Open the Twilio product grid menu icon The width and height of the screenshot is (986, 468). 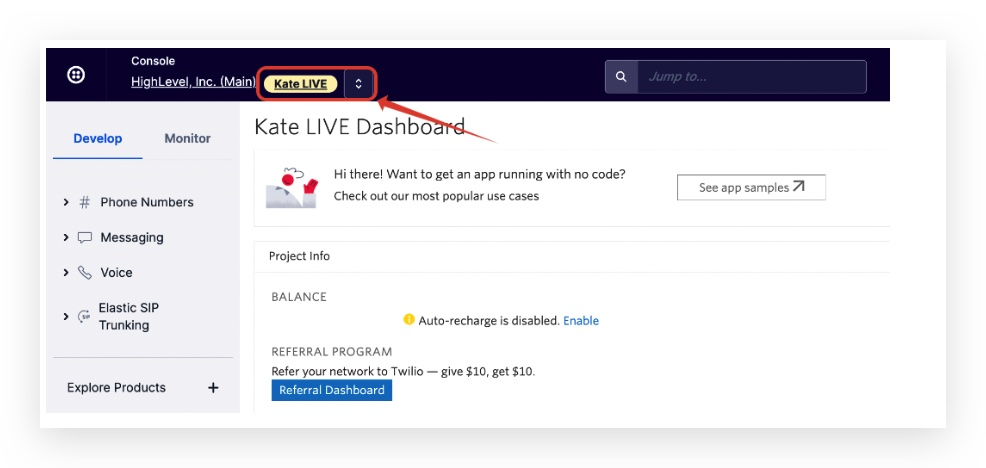click(x=76, y=75)
